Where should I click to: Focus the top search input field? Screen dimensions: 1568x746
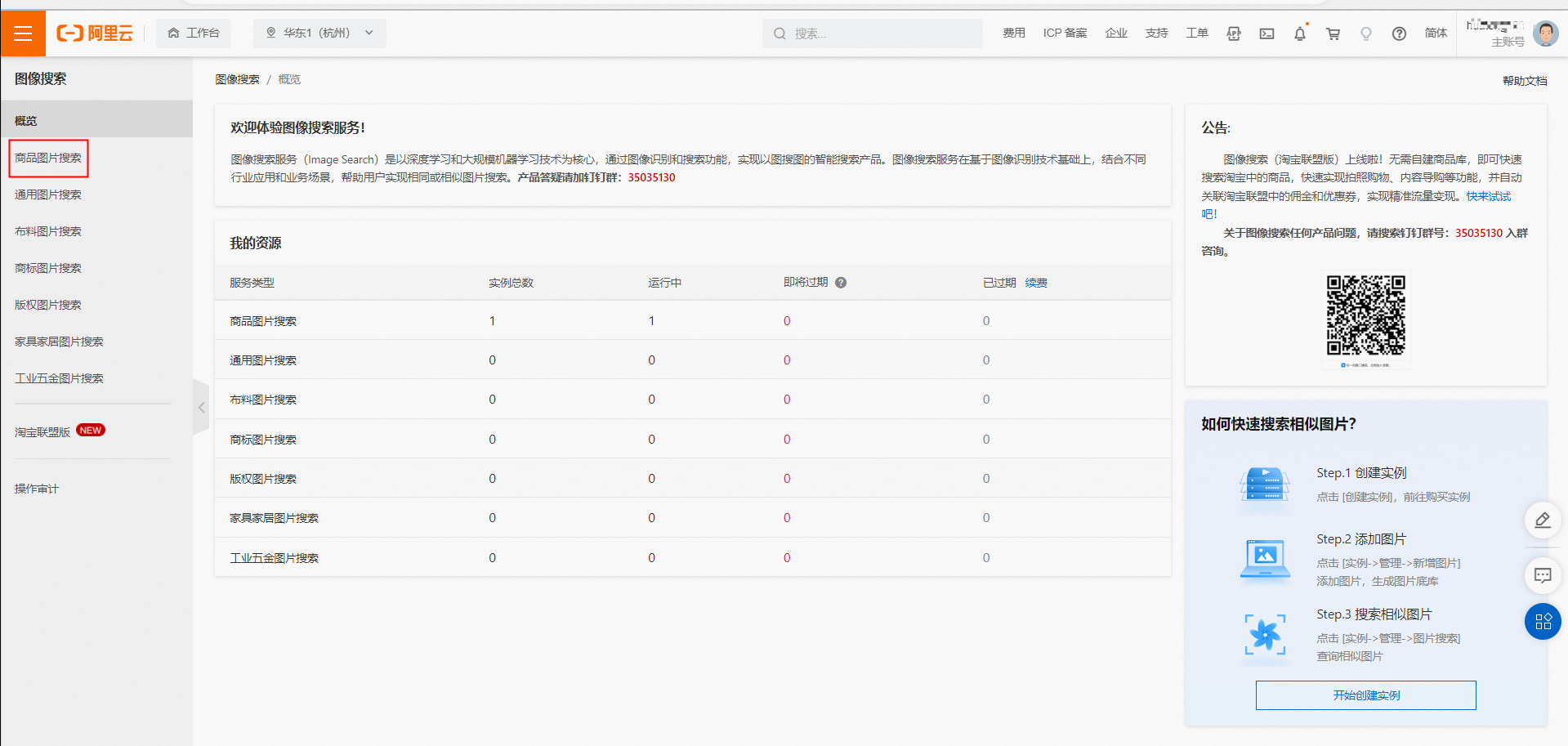tap(873, 34)
